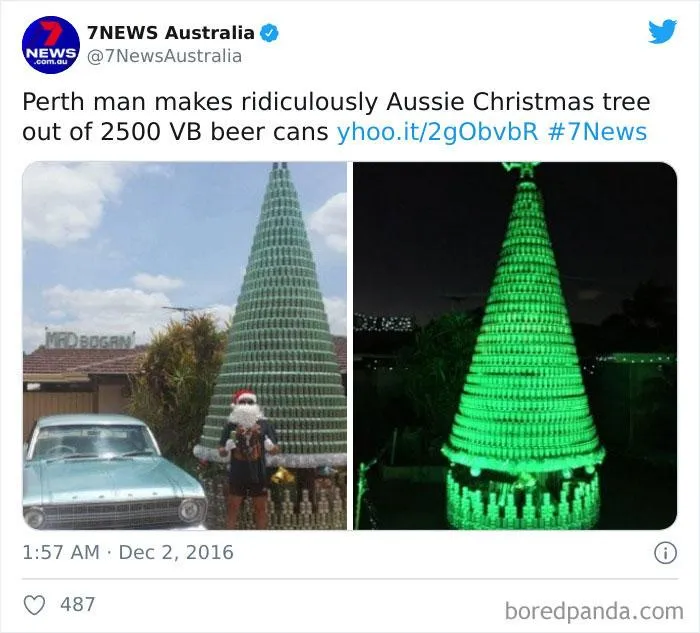Click the 7NEWS profile avatar

point(51,45)
